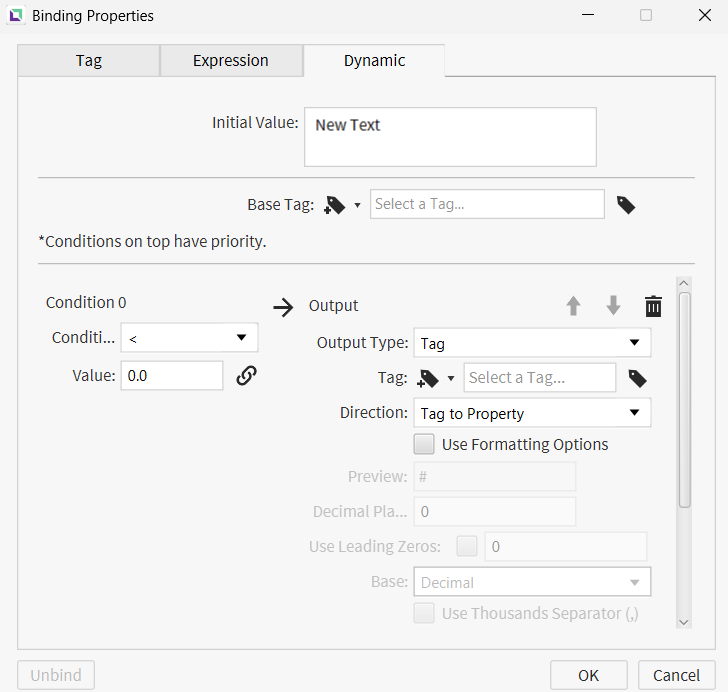728x692 pixels.
Task: Switch to the Expression tab
Action: click(x=231, y=61)
